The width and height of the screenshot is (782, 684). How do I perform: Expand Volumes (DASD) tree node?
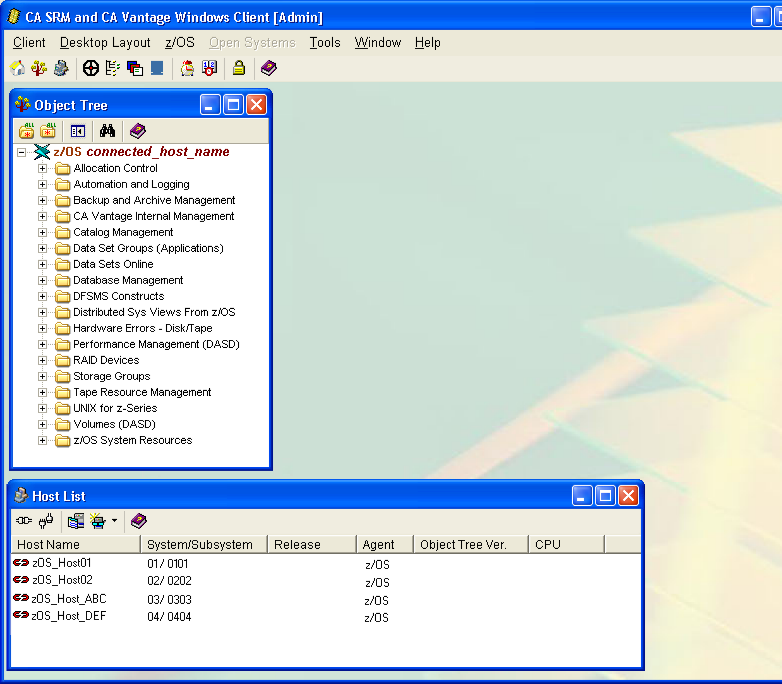(x=43, y=424)
